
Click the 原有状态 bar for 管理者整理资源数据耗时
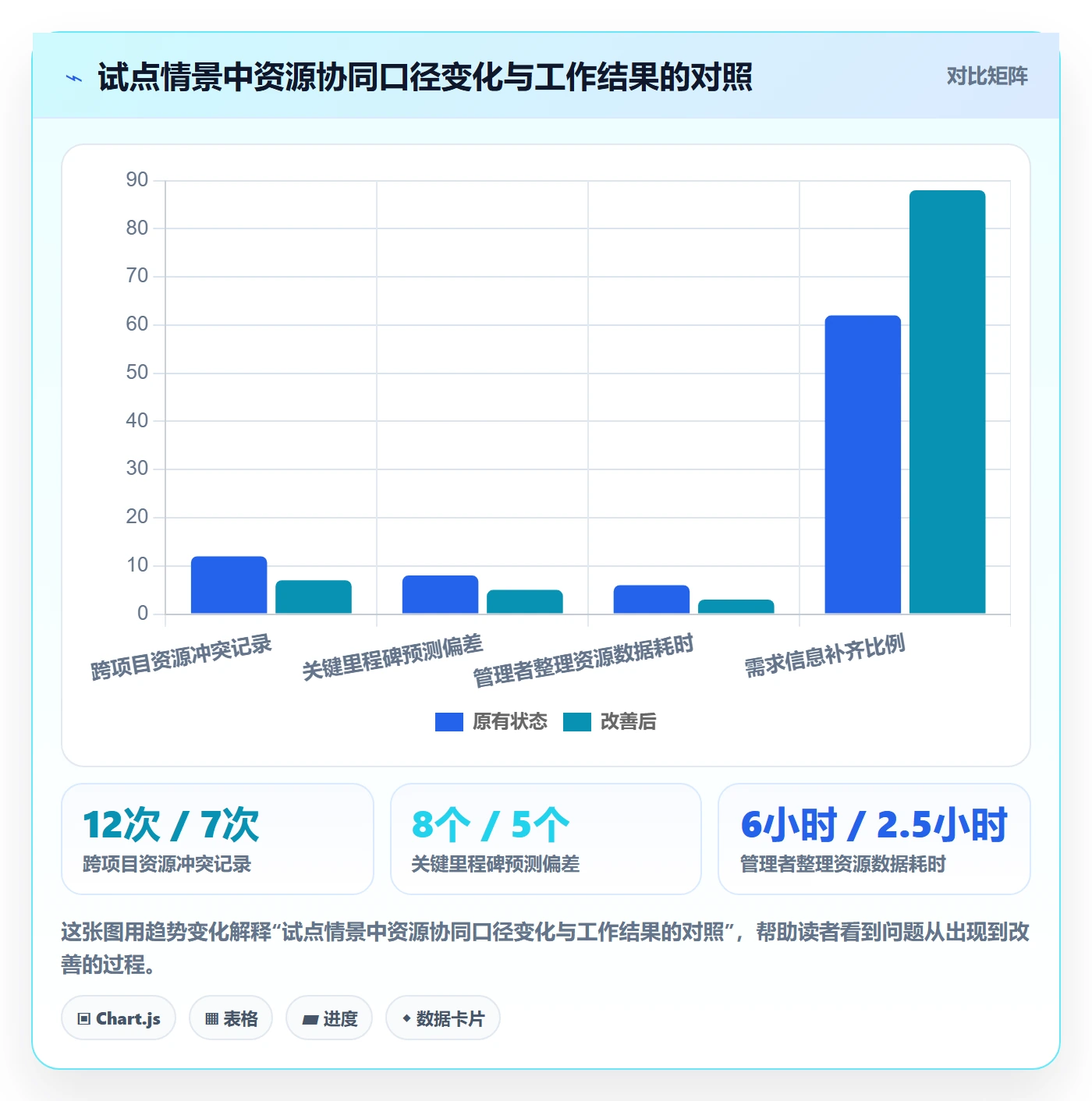point(652,599)
